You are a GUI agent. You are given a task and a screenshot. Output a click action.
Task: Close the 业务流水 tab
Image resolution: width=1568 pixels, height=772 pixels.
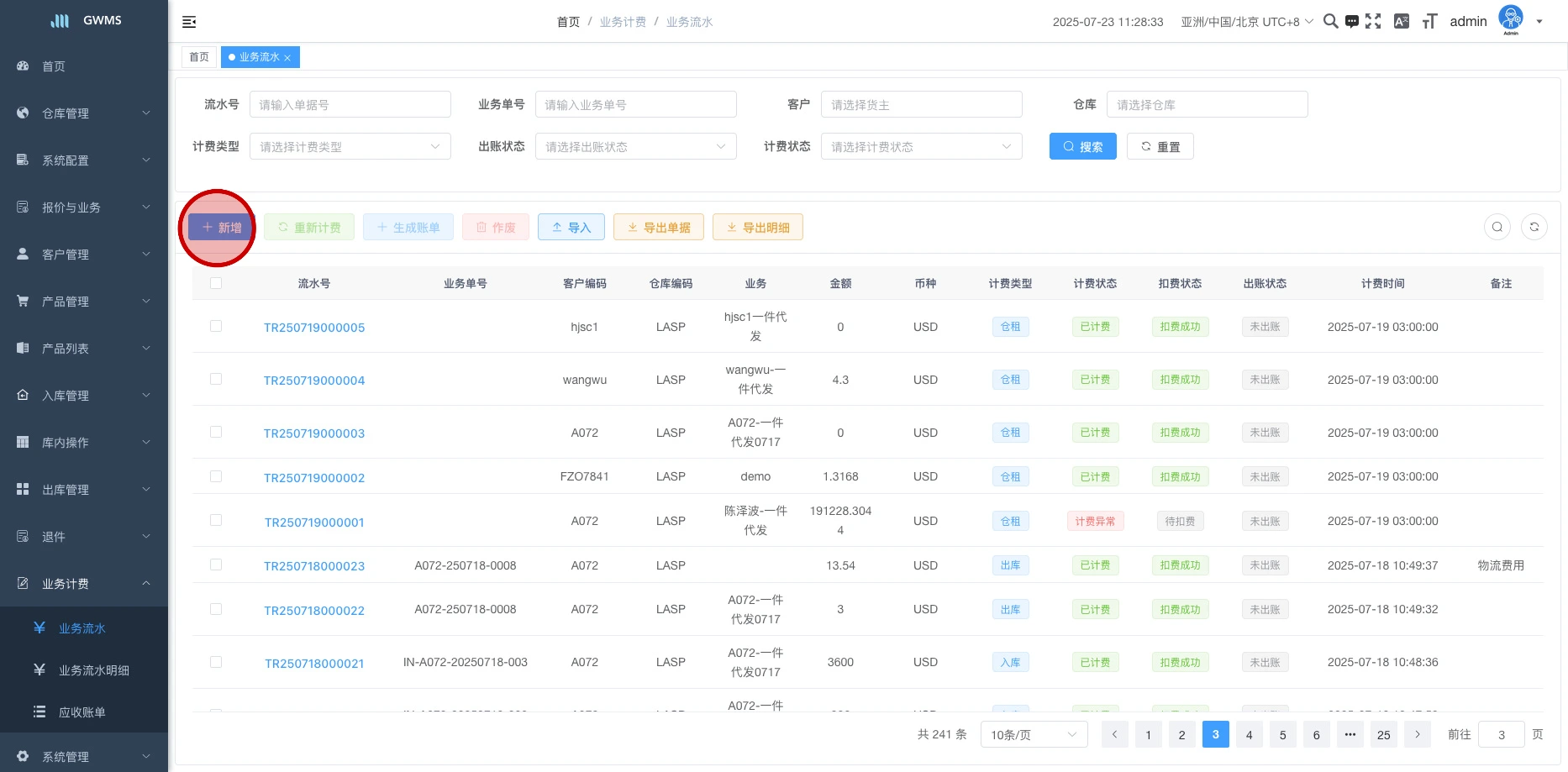pyautogui.click(x=287, y=58)
